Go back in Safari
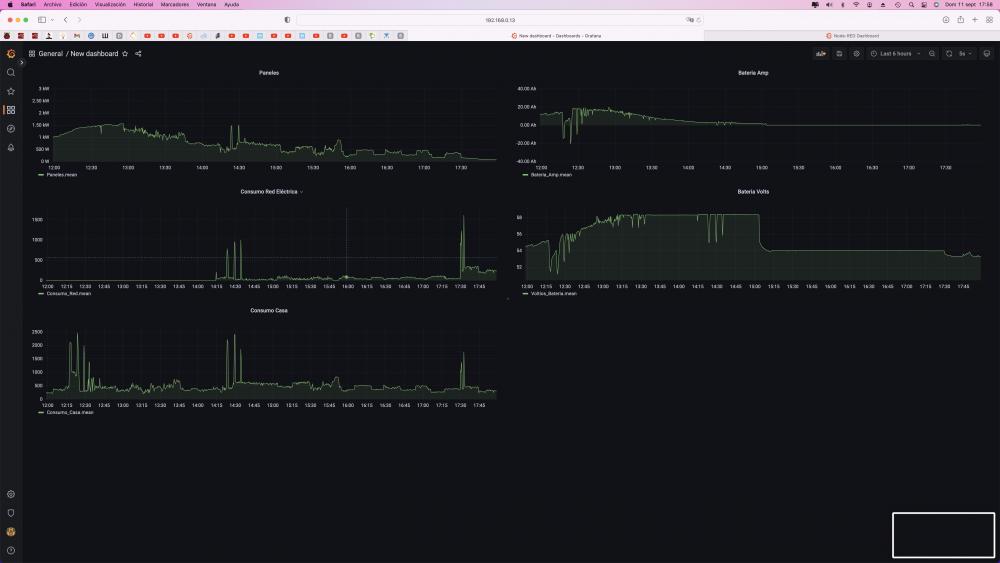The image size is (1000, 563). 66,20
